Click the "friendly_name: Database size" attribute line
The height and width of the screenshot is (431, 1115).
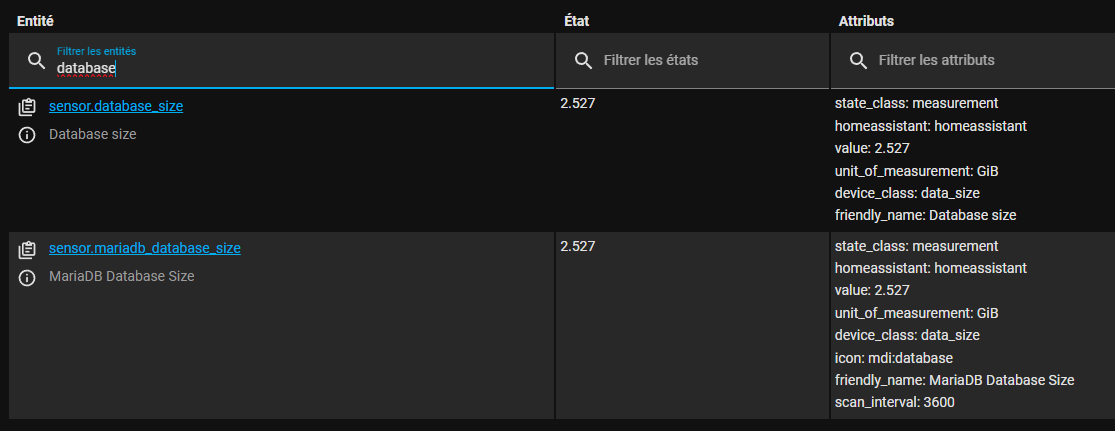[x=926, y=215]
